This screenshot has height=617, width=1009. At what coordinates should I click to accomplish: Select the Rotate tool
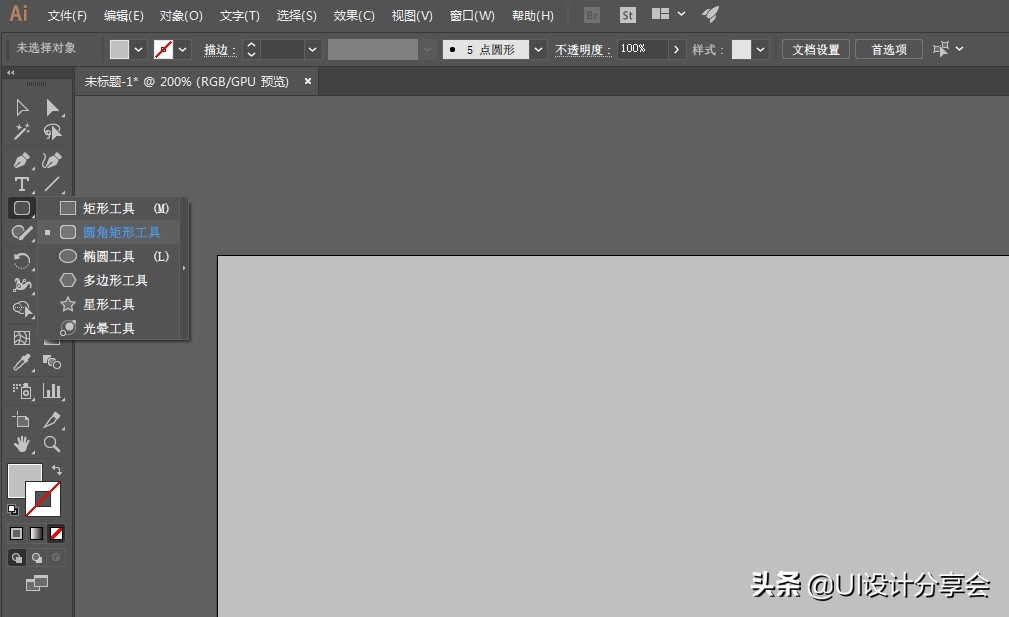pos(21,260)
